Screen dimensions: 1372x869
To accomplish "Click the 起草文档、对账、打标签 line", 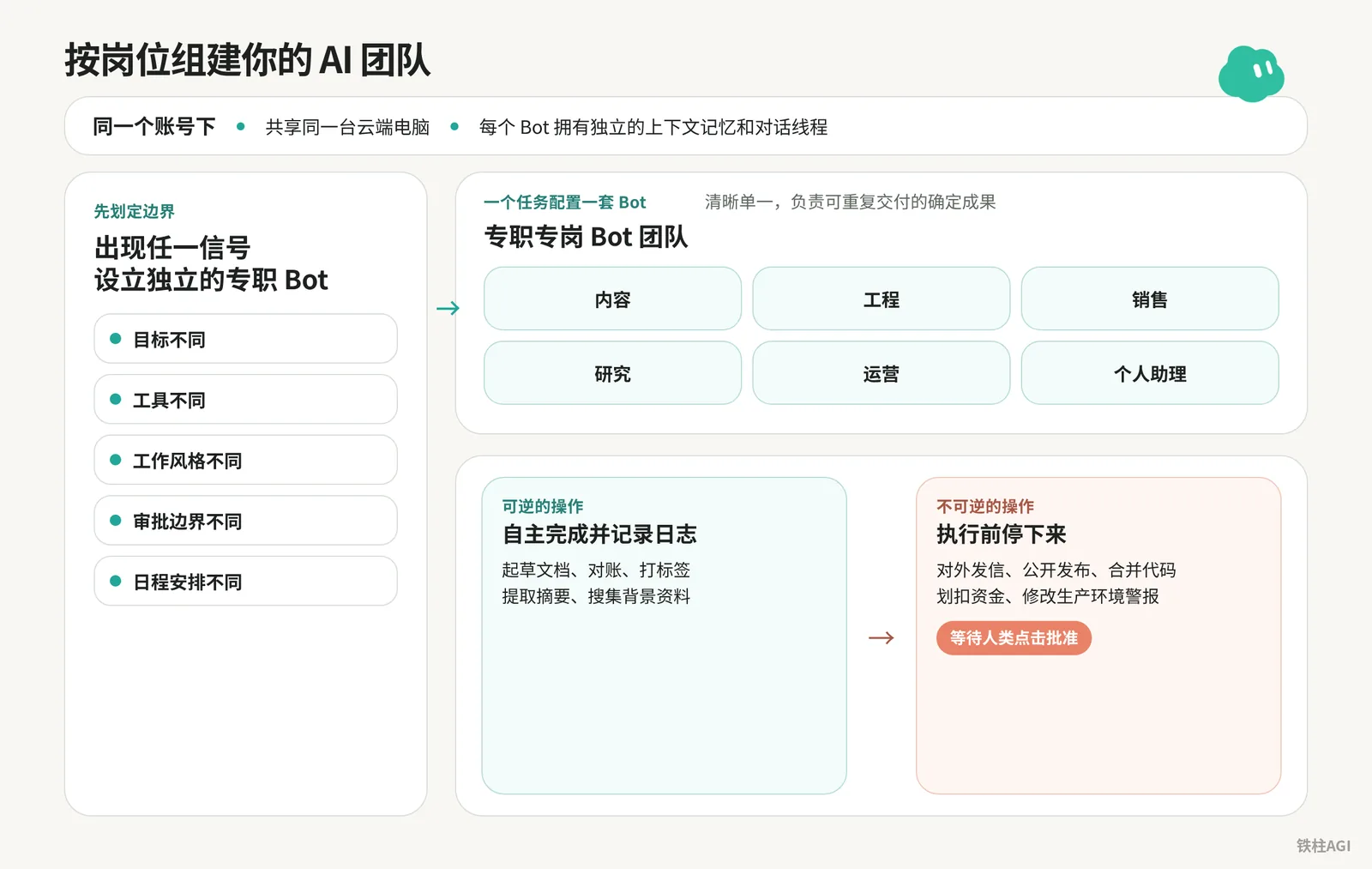I will 596,570.
